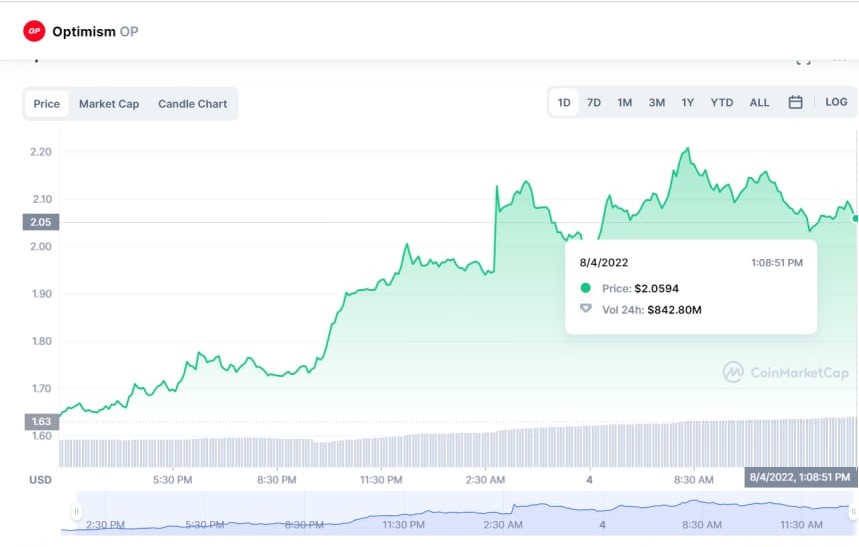Screen dimensions: 859x547
Task: Switch chart to 1M range
Action: tap(624, 102)
